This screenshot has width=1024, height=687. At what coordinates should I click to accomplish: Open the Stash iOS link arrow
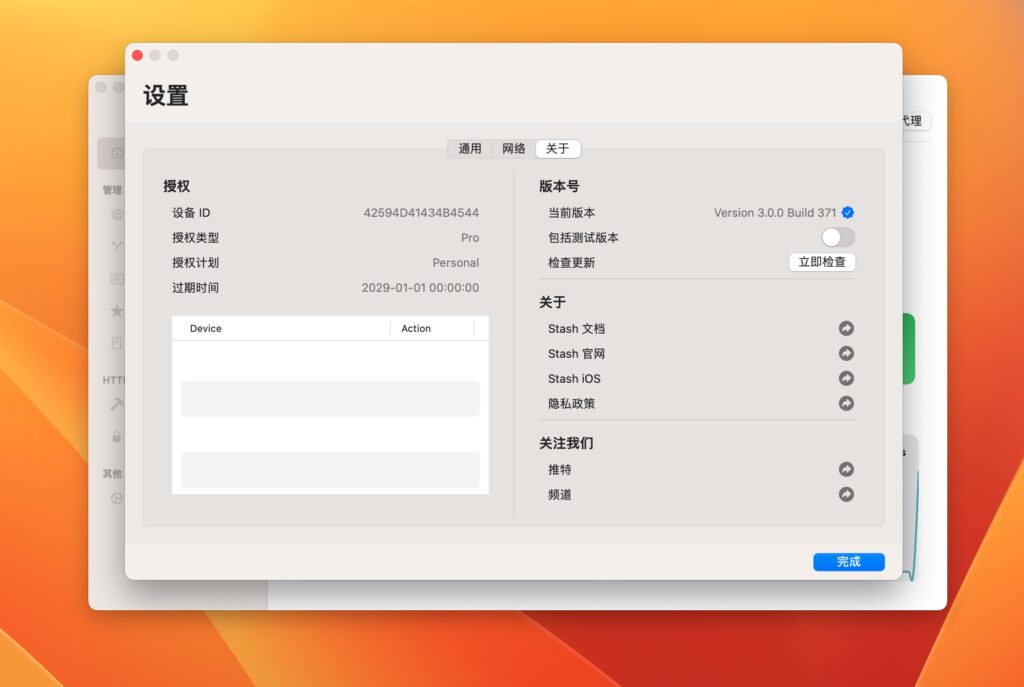point(846,378)
